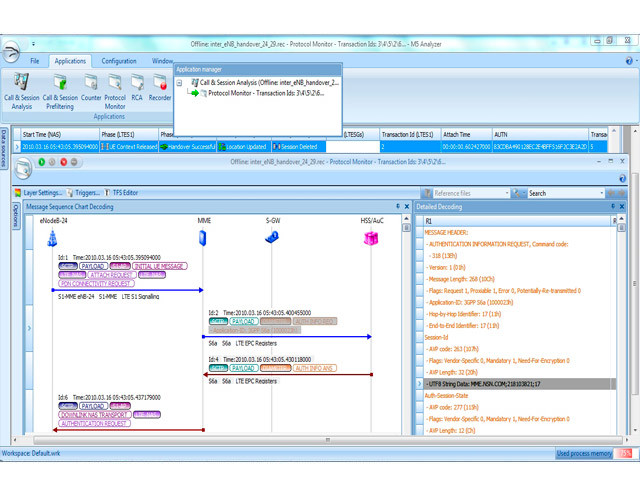Select the MME node icon
Viewport: 640px width, 496px height.
click(x=204, y=238)
